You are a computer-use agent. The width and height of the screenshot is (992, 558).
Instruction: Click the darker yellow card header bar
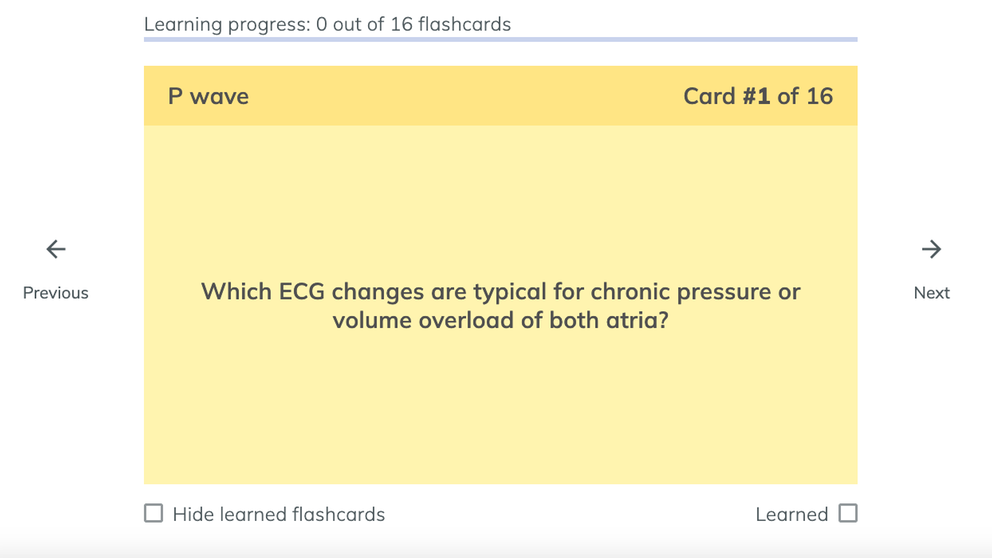pyautogui.click(x=500, y=96)
